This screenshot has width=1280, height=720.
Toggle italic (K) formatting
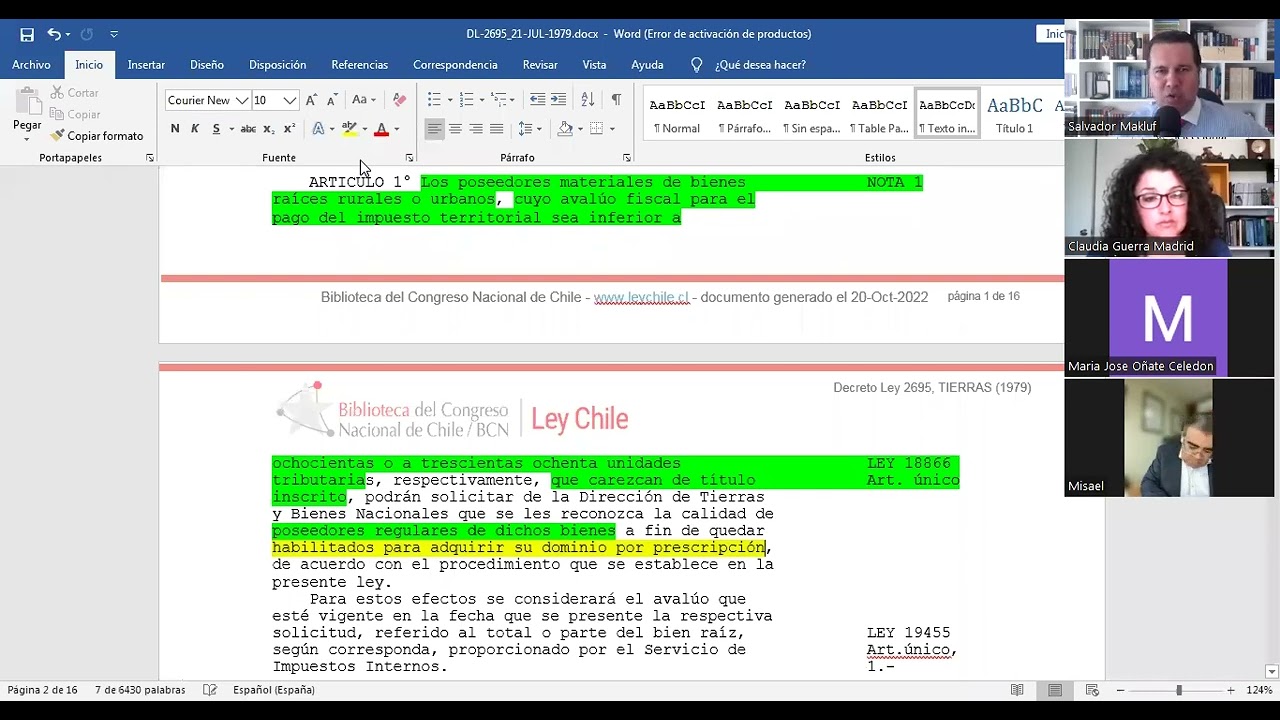195,129
